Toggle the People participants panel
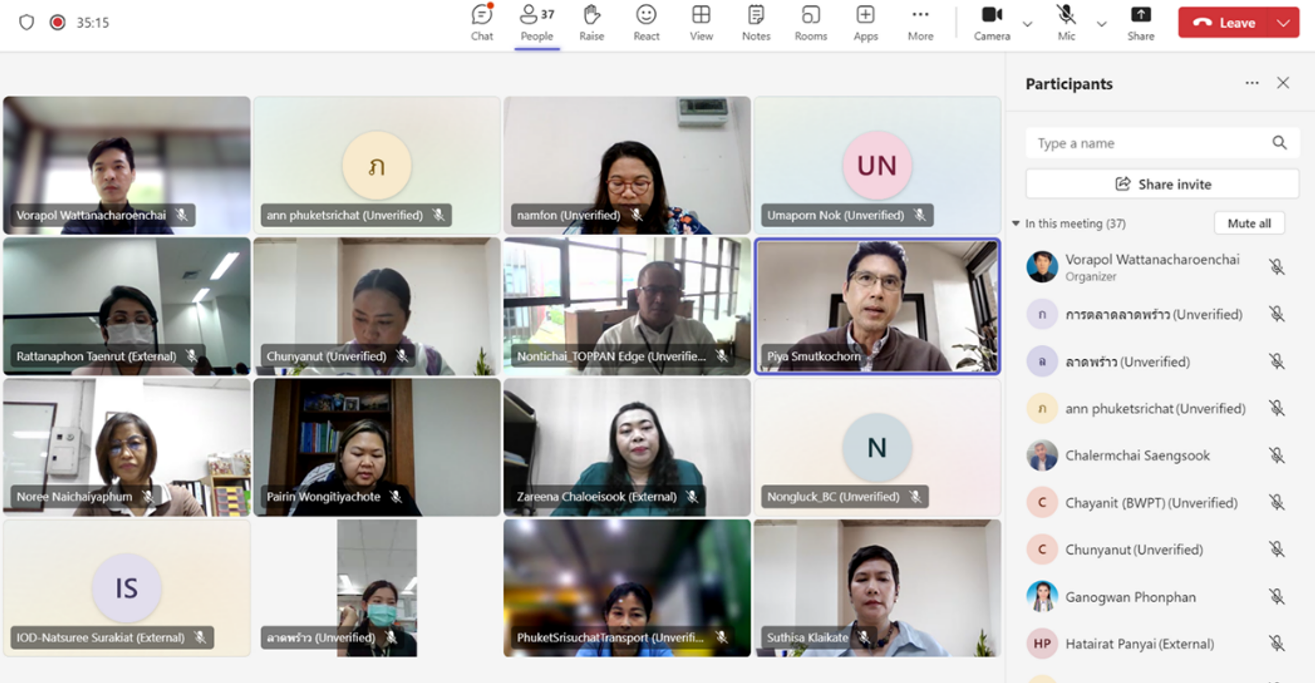 (x=537, y=23)
